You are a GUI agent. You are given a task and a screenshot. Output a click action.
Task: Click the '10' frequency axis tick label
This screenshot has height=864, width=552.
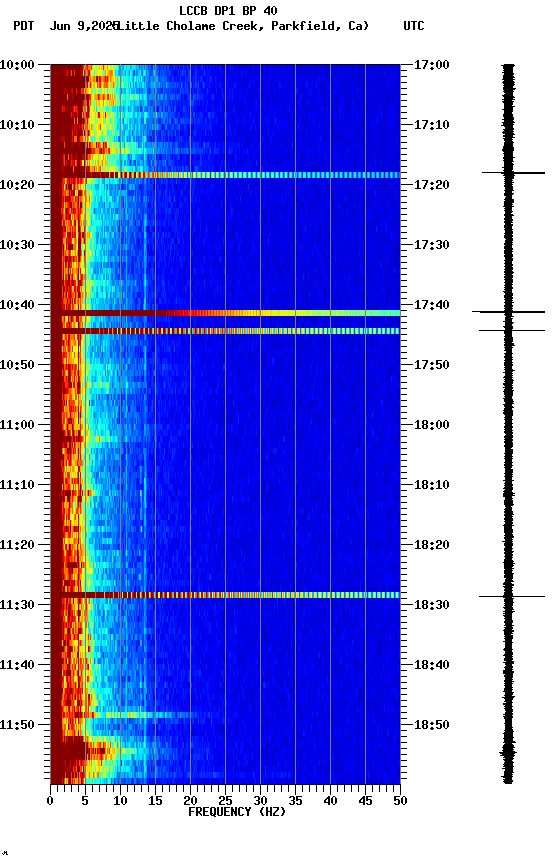point(120,801)
